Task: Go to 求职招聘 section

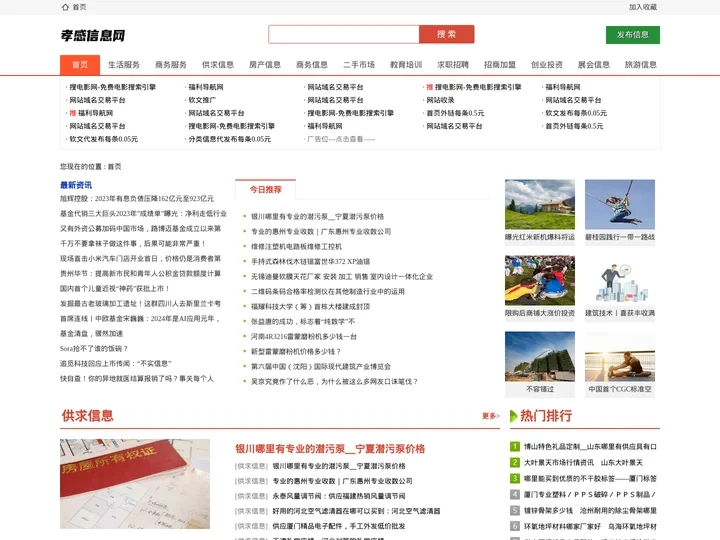Action: click(453, 65)
